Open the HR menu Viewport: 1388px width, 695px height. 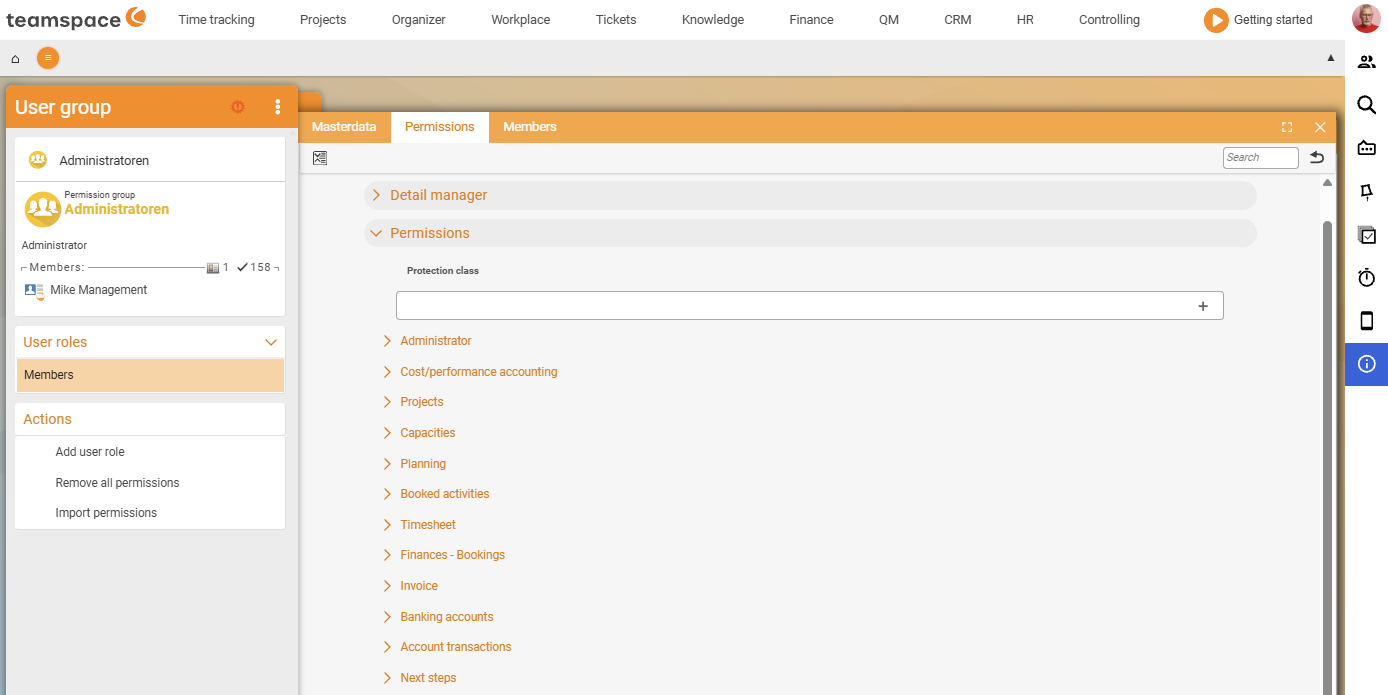tap(1025, 20)
